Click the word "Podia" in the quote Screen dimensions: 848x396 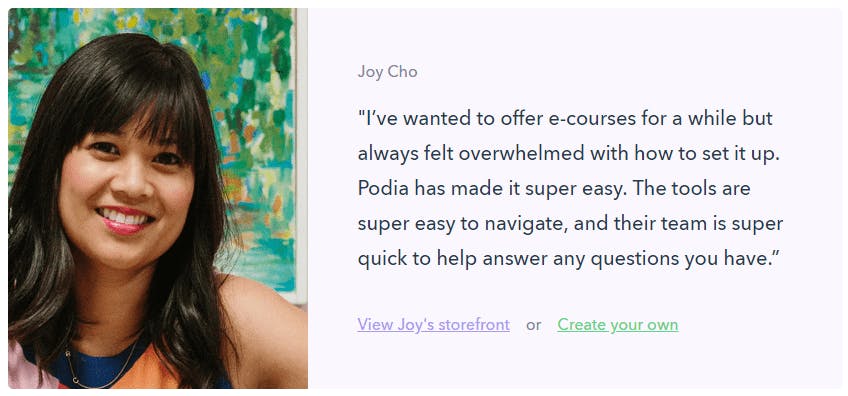click(x=383, y=189)
